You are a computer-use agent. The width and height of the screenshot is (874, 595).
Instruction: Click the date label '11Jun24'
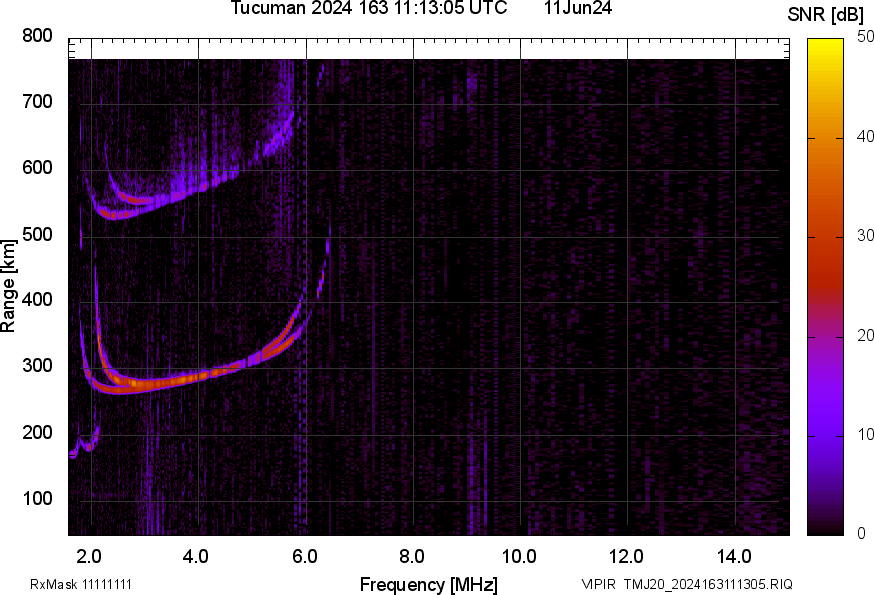pos(578,8)
